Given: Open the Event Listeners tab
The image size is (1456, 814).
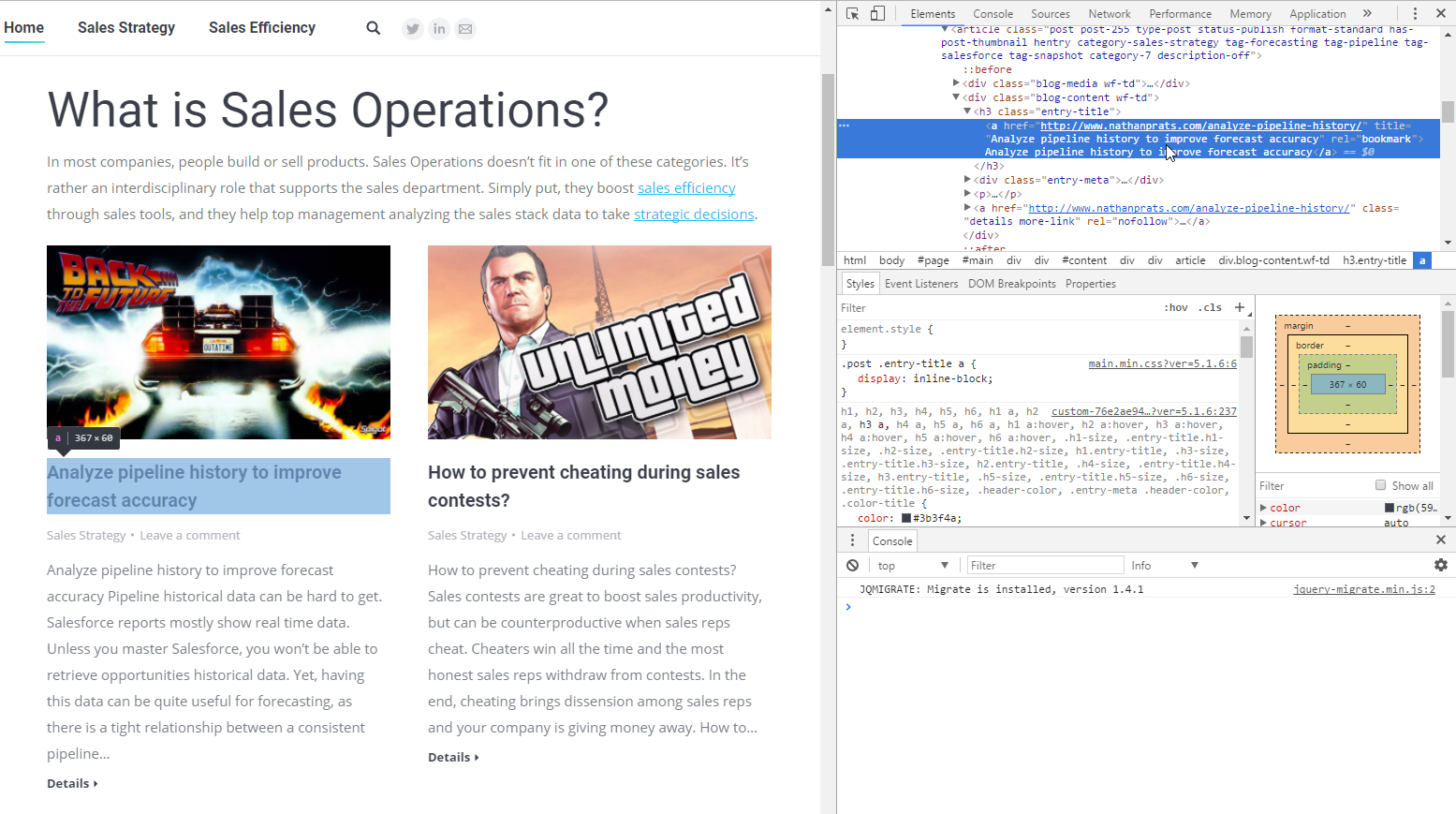Looking at the screenshot, I should [x=921, y=284].
